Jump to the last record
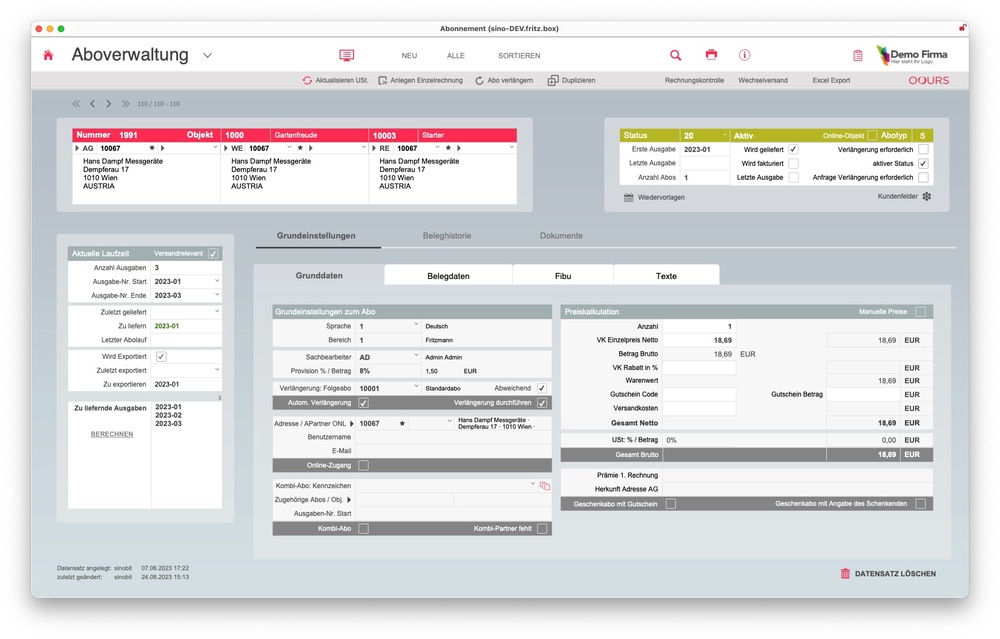 [126, 103]
